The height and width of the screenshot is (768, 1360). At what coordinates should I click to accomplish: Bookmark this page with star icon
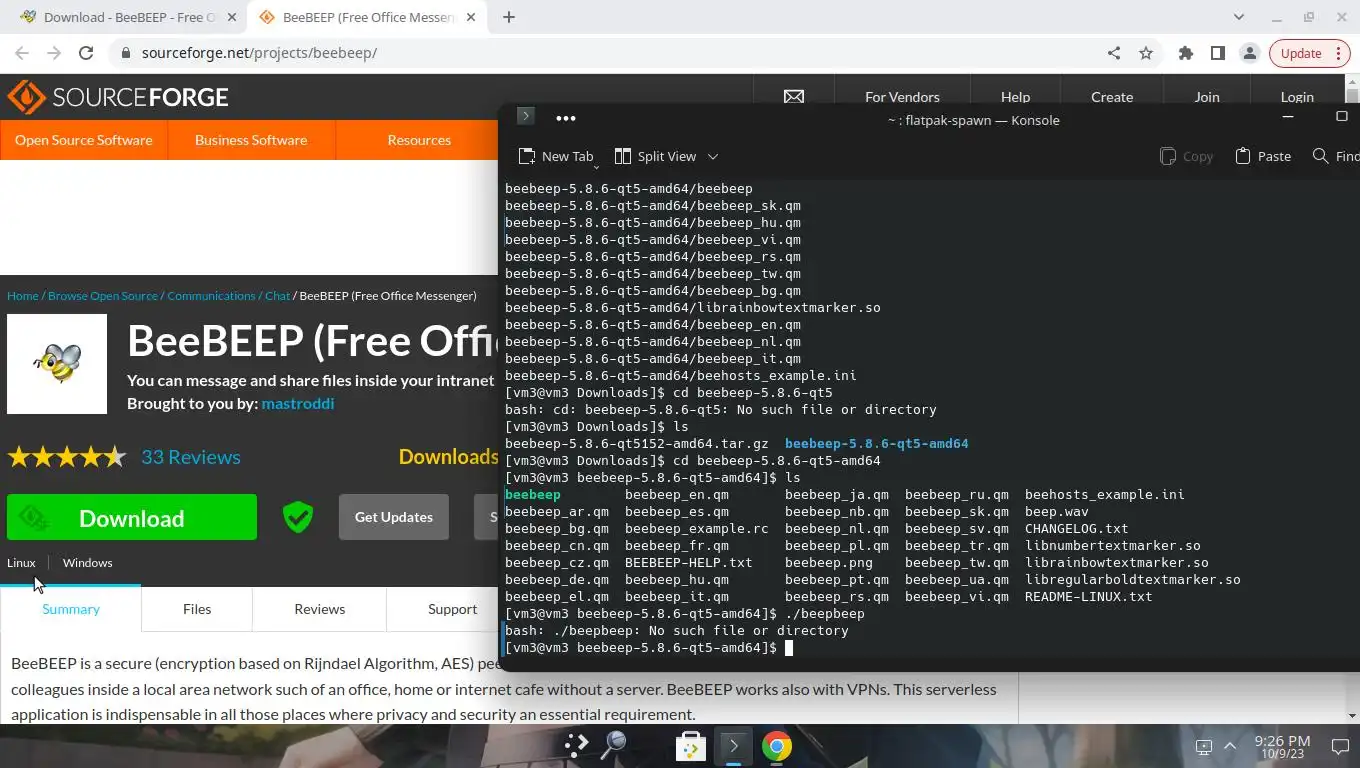pyautogui.click(x=1146, y=53)
